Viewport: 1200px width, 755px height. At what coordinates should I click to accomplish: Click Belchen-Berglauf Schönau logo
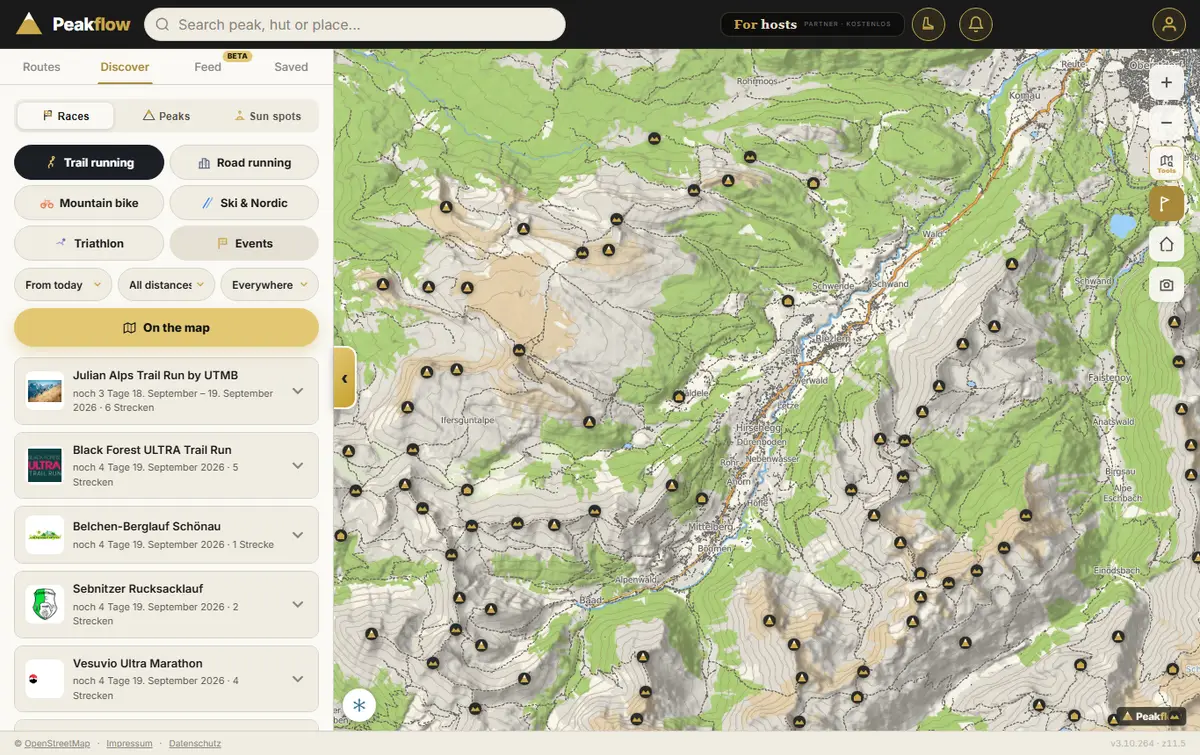(x=45, y=534)
